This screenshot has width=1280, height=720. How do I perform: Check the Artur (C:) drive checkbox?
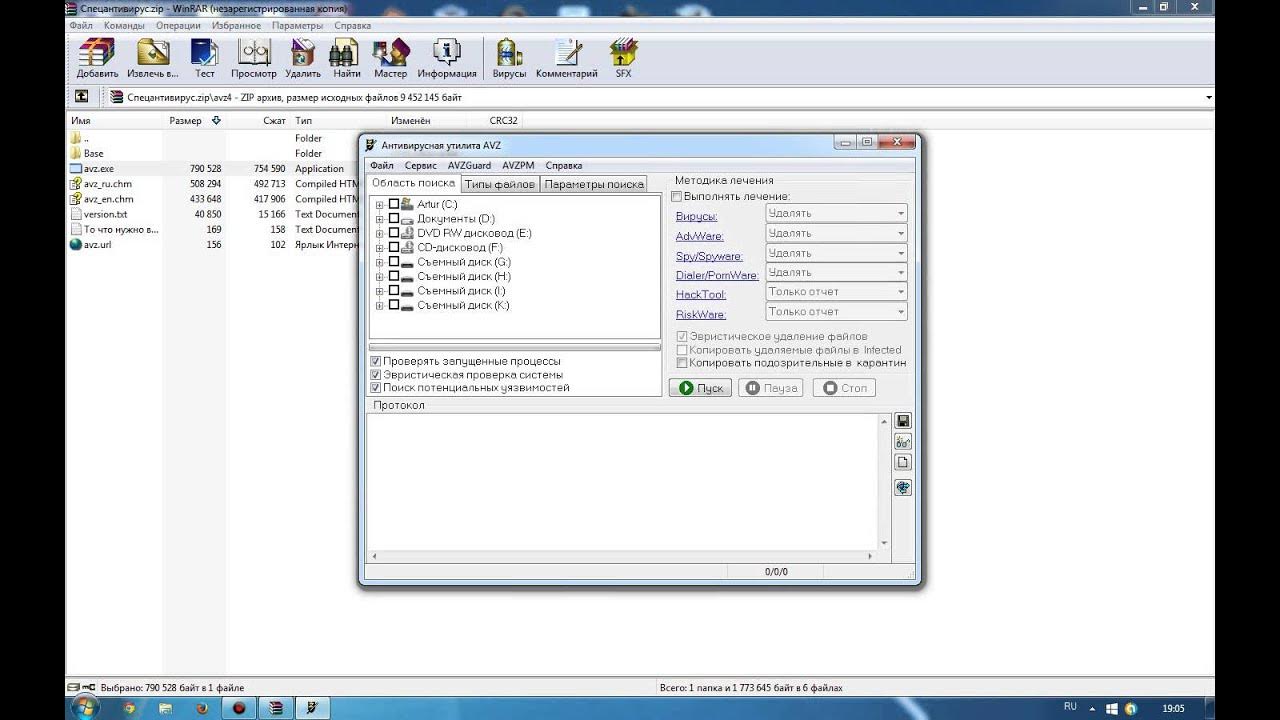pos(393,204)
